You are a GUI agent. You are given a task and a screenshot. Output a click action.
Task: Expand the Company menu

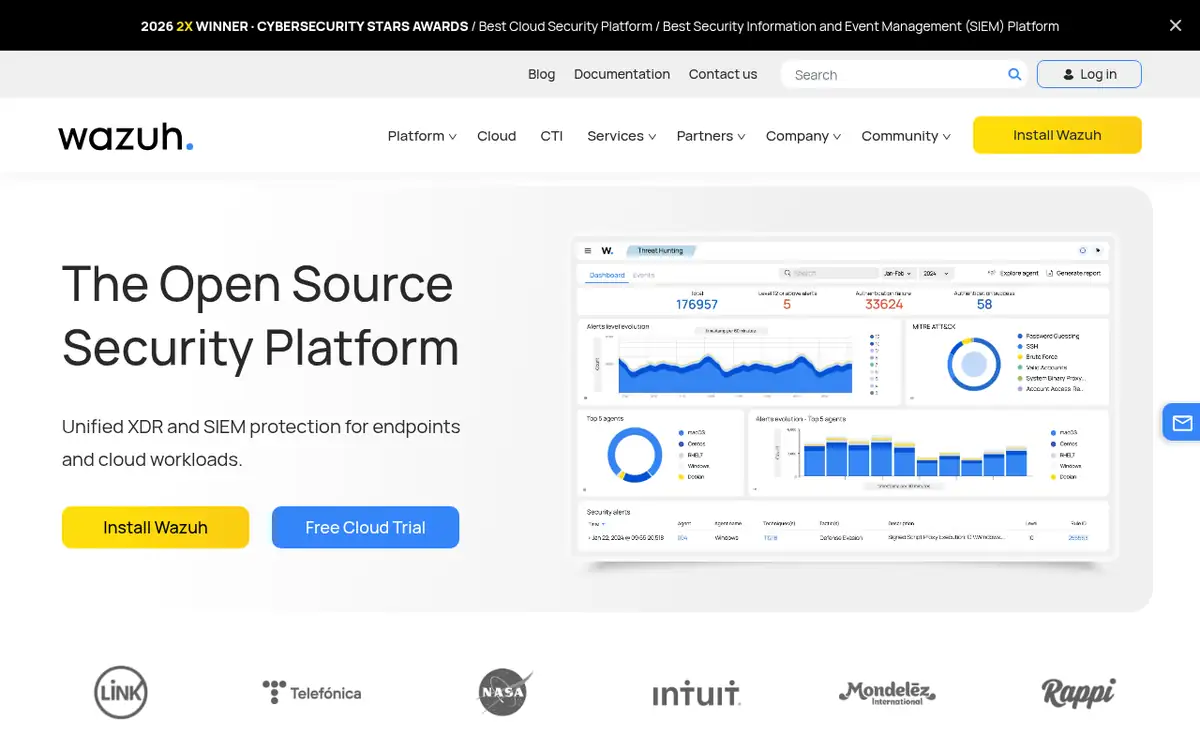click(803, 136)
